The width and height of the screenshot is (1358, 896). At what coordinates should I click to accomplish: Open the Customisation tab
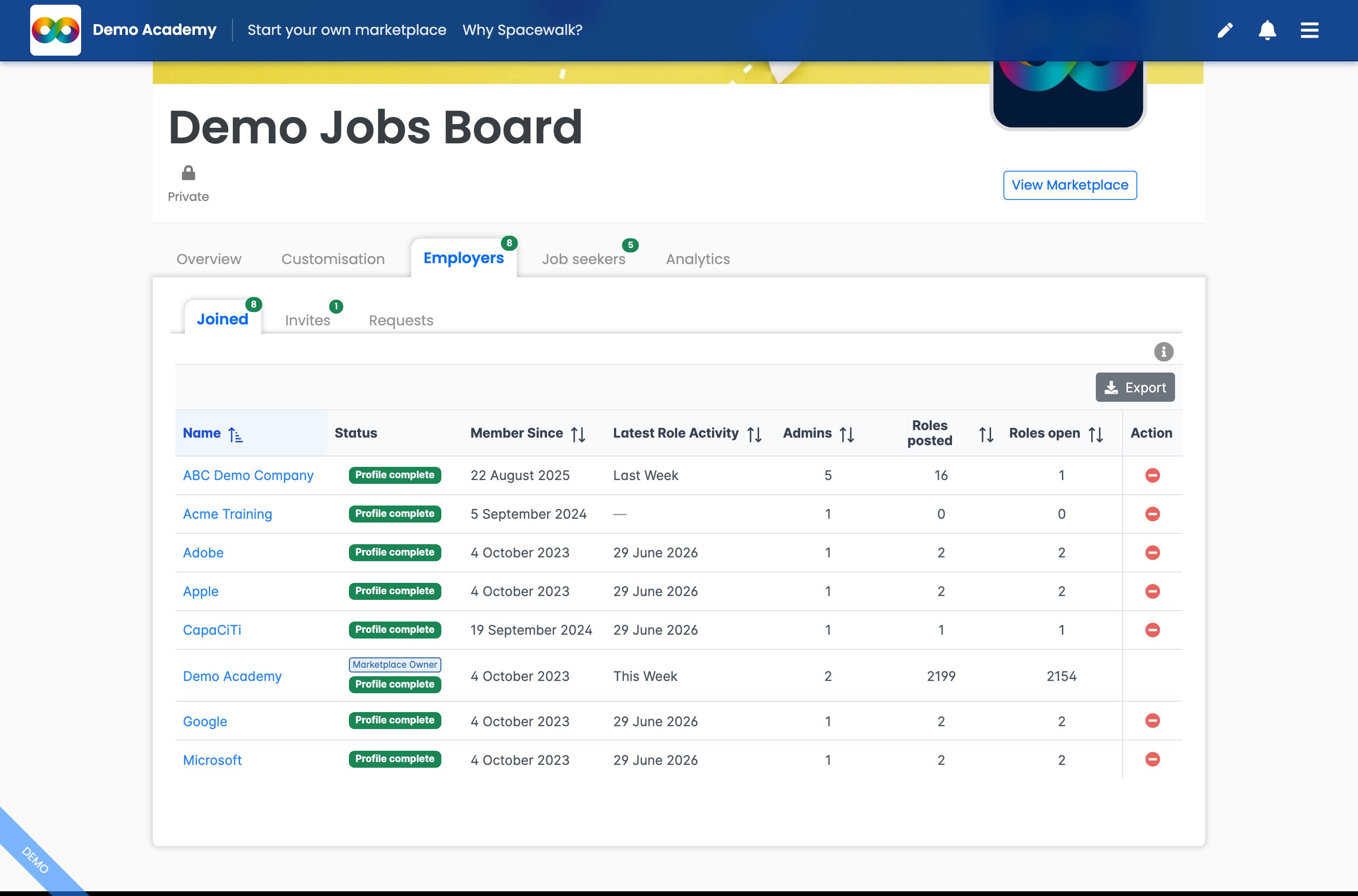pos(333,259)
